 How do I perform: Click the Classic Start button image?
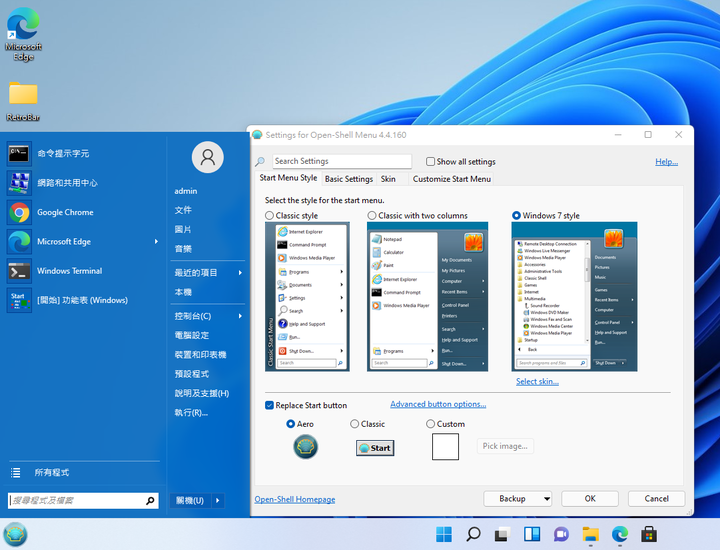375,448
